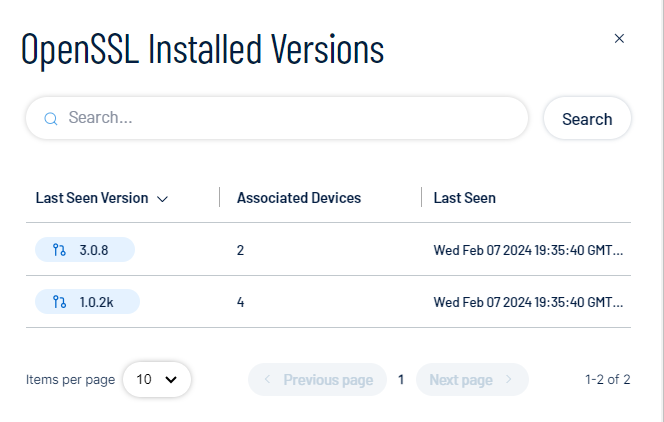Toggle sort chevron beside Last Seen Version
The width and height of the screenshot is (664, 422).
[x=163, y=199]
